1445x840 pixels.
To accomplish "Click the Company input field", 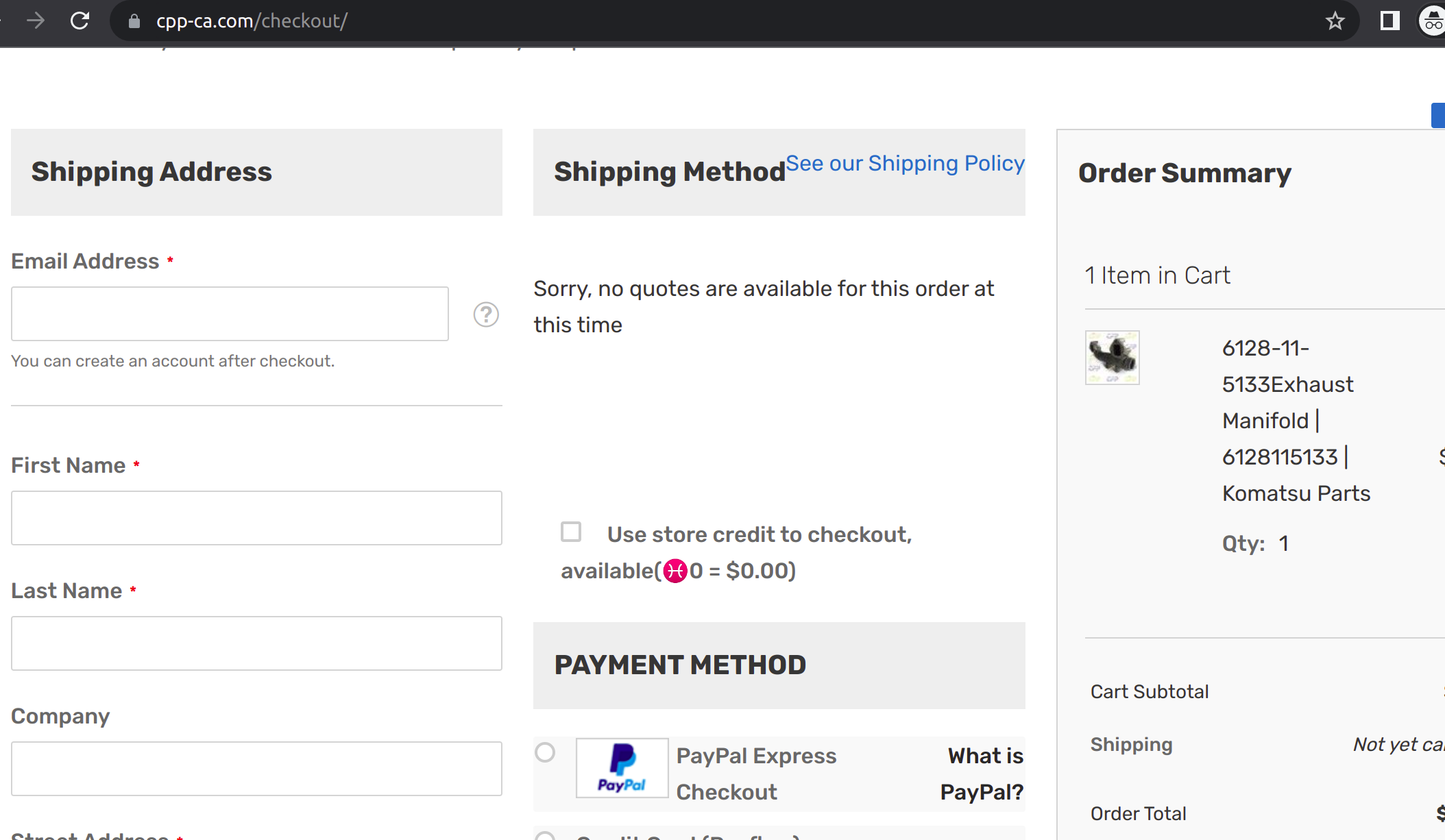I will click(256, 768).
